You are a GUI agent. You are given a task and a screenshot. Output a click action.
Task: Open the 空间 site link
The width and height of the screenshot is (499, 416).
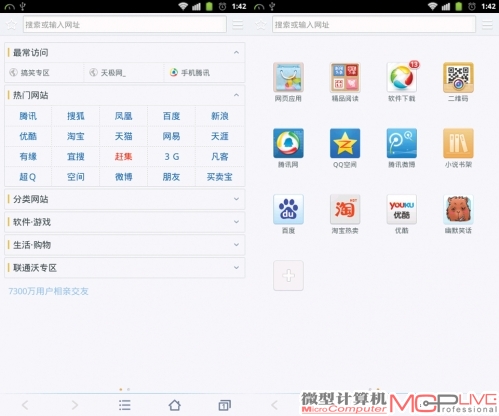click(x=76, y=177)
